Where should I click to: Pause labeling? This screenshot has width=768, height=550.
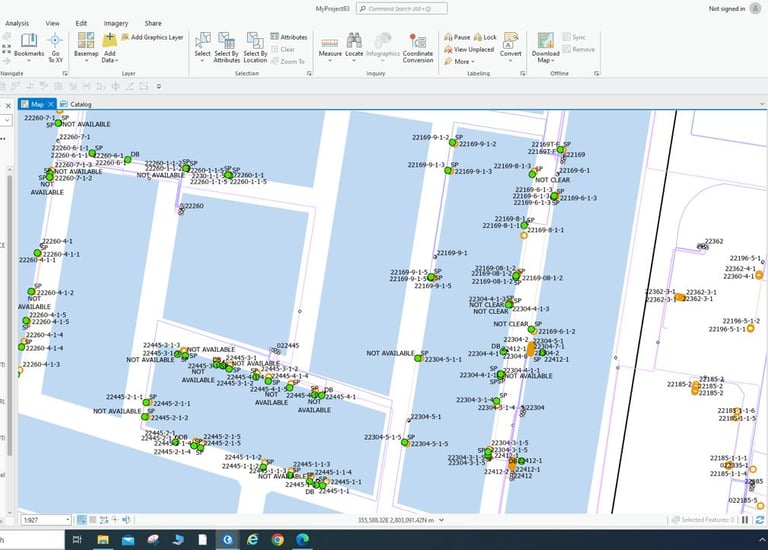point(457,37)
